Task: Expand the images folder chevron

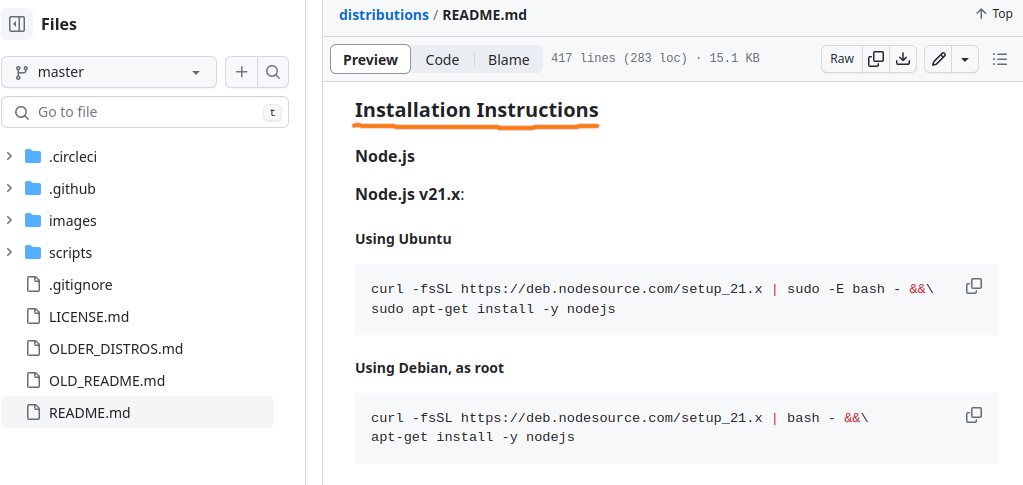Action: tap(9, 220)
